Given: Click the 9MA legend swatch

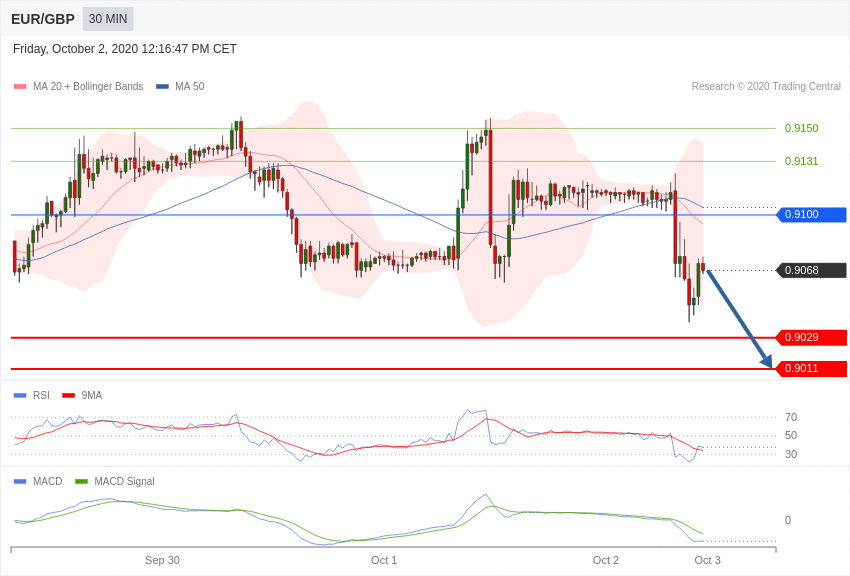Looking at the screenshot, I should click(69, 396).
